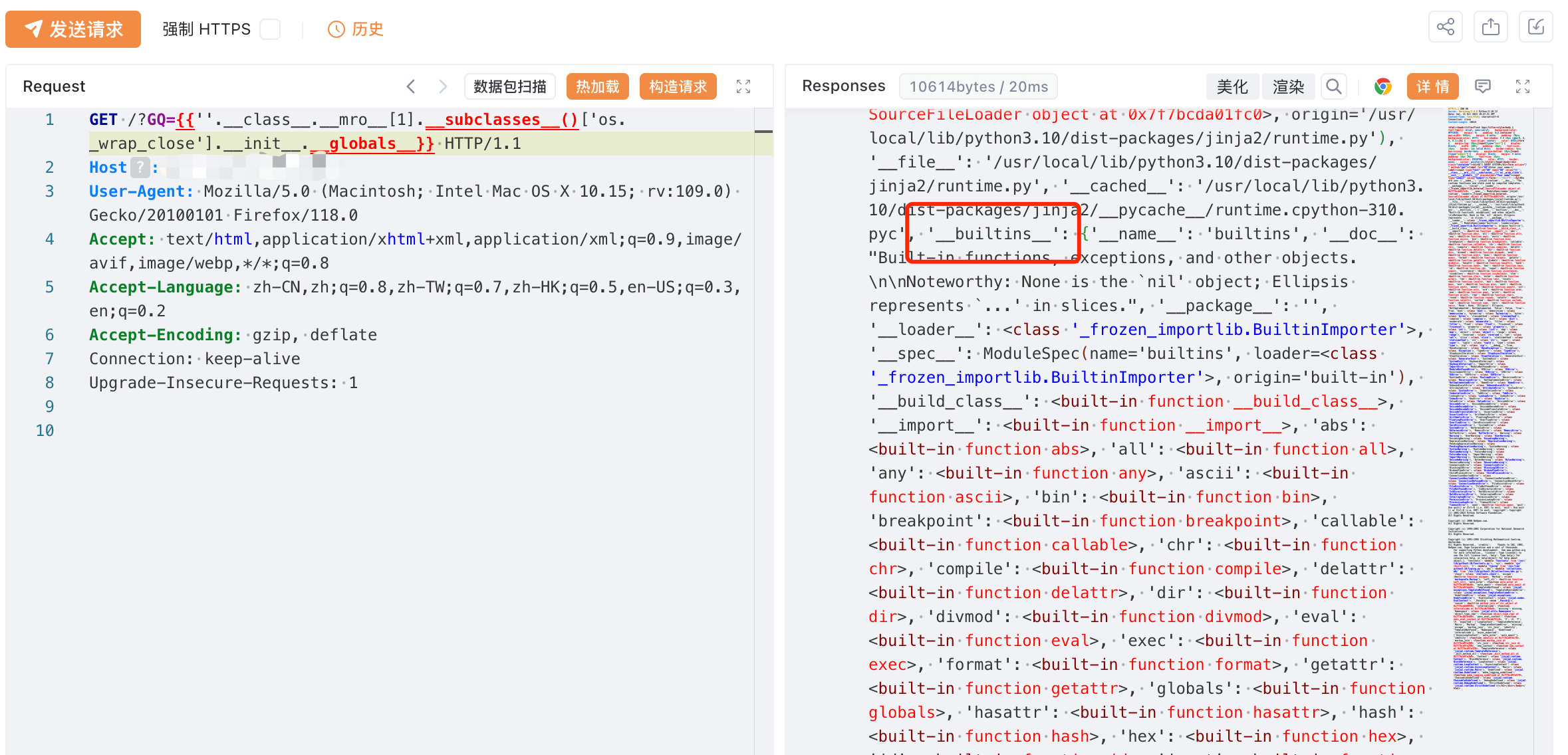Click the 详情 details button
Viewport: 1568px width, 755px height.
pos(1433,86)
